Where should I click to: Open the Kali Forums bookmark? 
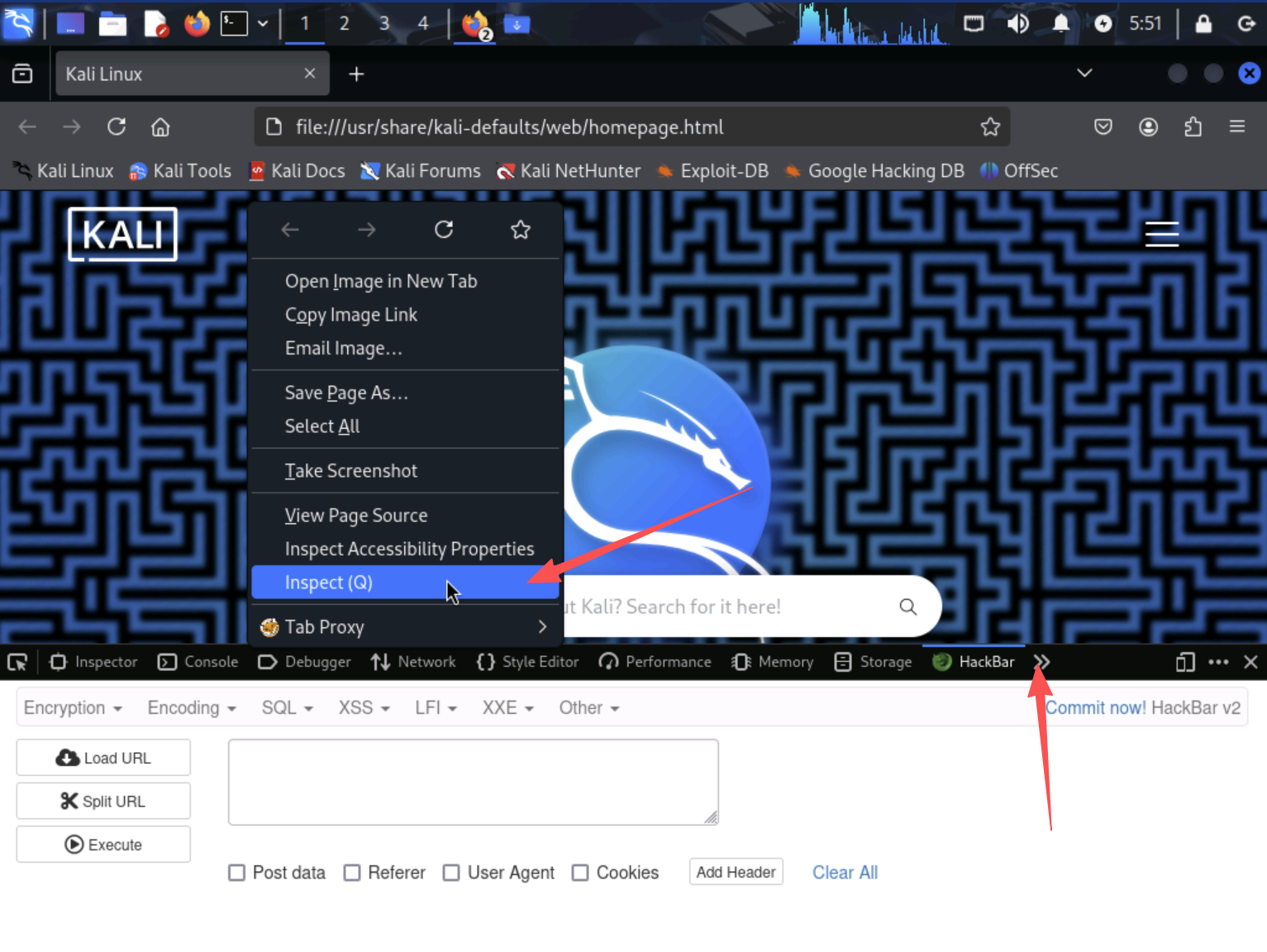421,171
